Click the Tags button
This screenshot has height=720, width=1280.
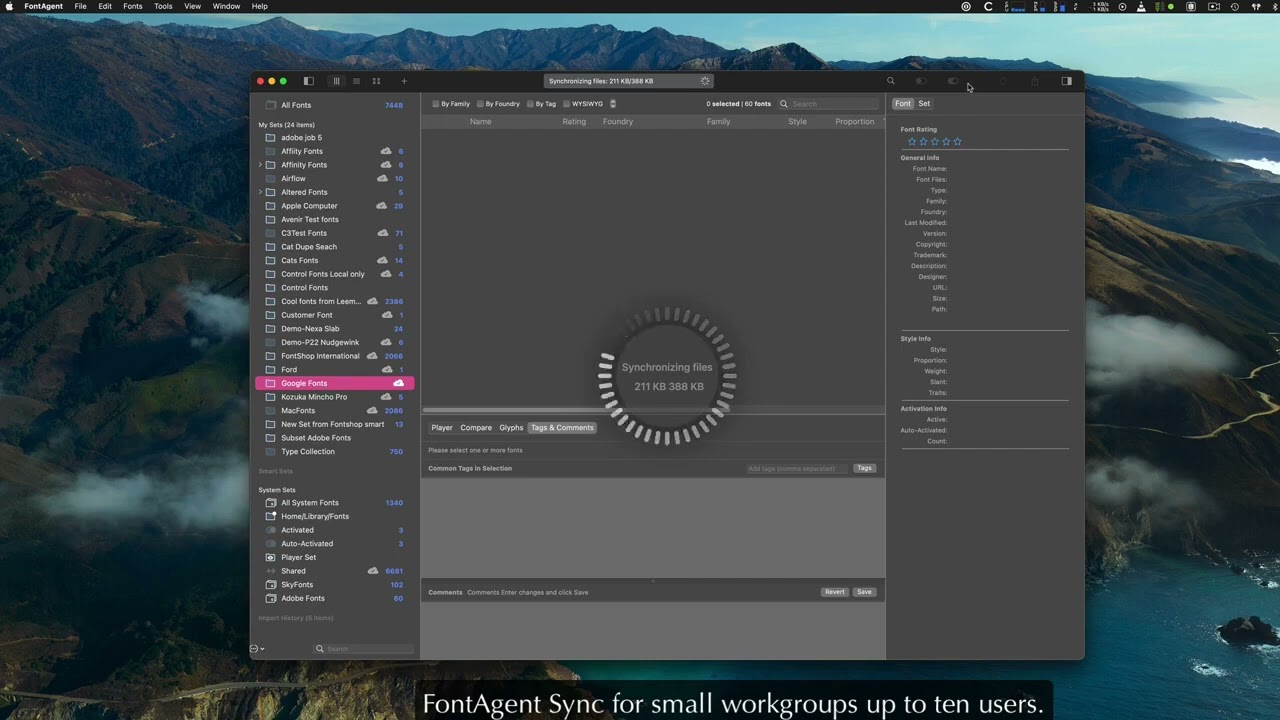(x=864, y=468)
